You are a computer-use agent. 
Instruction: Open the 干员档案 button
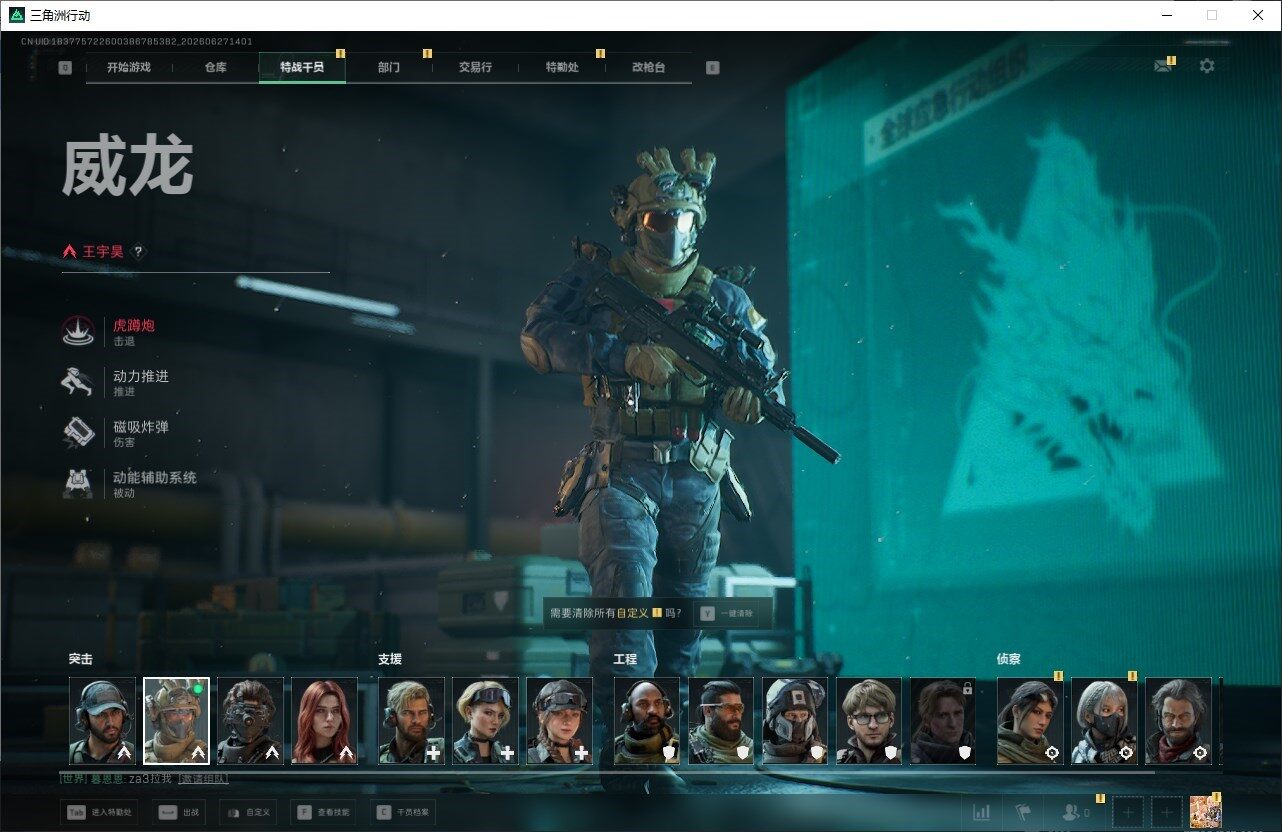coord(403,813)
